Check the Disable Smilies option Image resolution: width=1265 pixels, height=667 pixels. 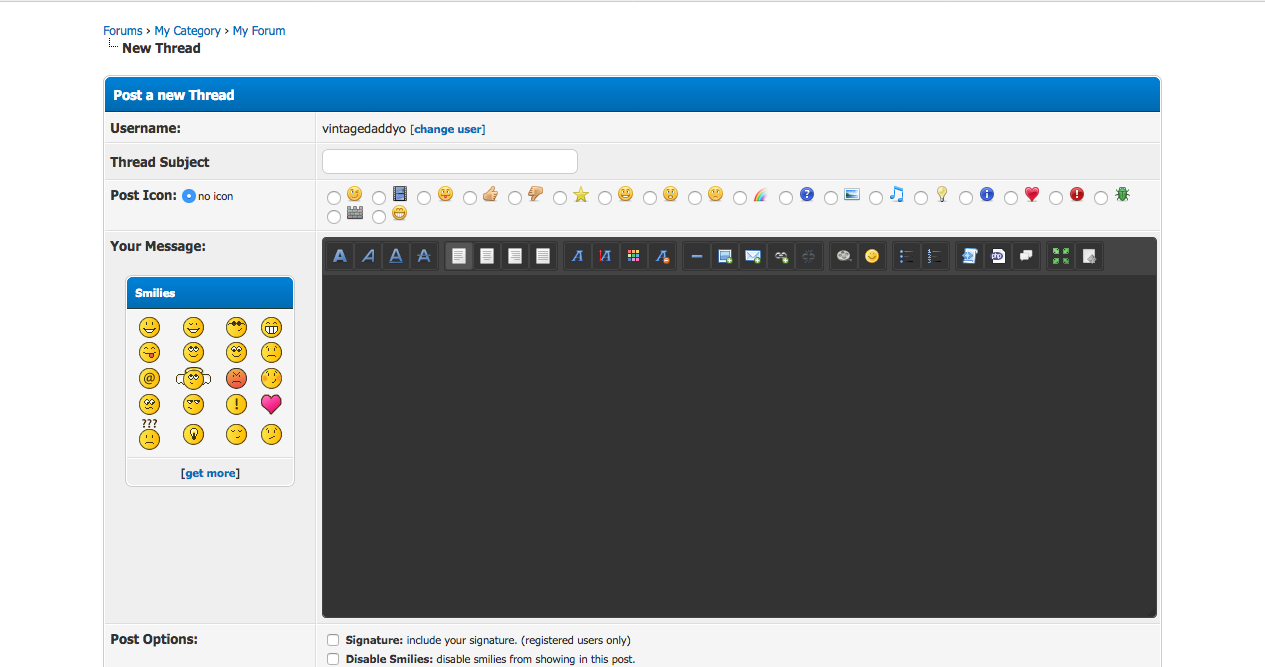click(x=333, y=659)
